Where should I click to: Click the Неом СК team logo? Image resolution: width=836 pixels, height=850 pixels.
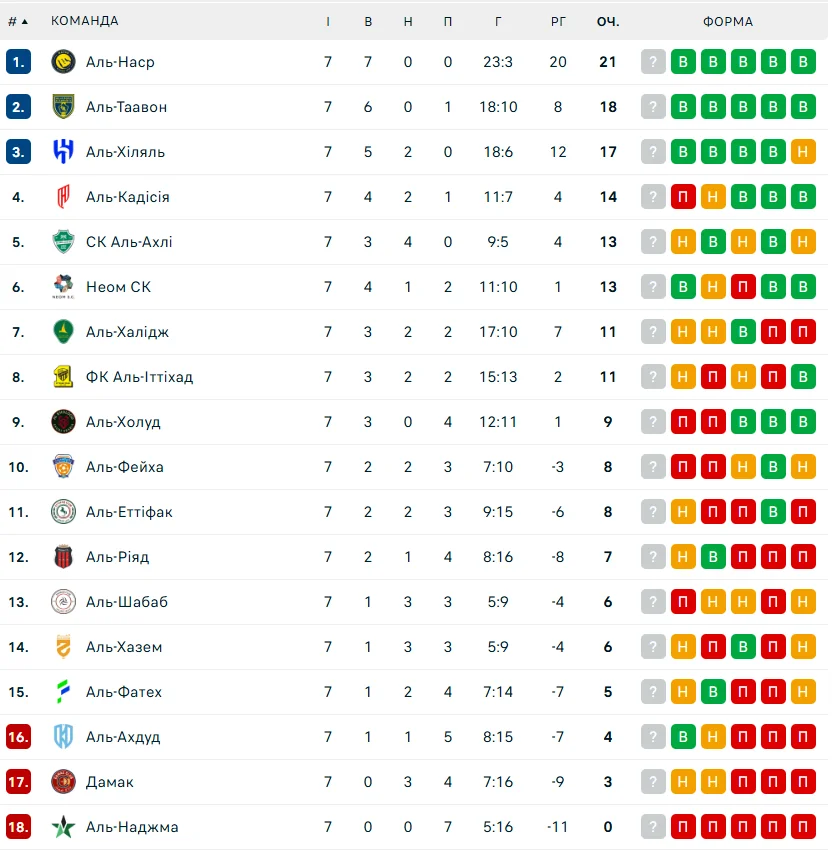[63, 287]
